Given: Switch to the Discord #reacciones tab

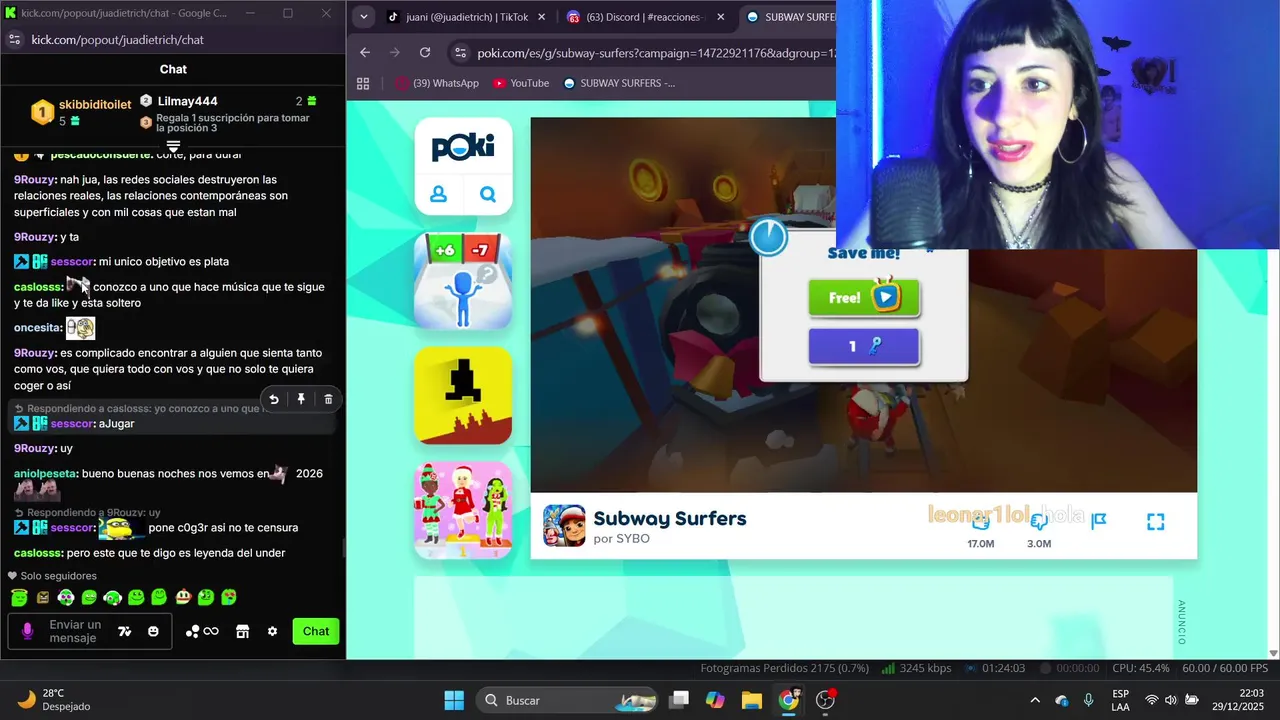Looking at the screenshot, I should 647,17.
